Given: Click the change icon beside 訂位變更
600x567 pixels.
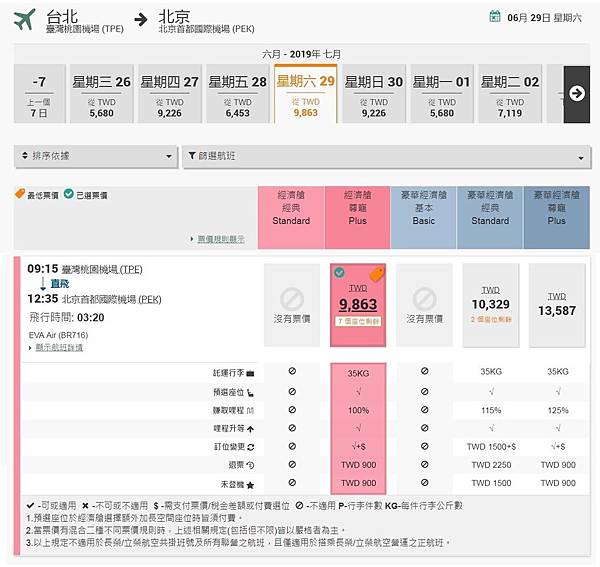Looking at the screenshot, I should click(x=251, y=447).
